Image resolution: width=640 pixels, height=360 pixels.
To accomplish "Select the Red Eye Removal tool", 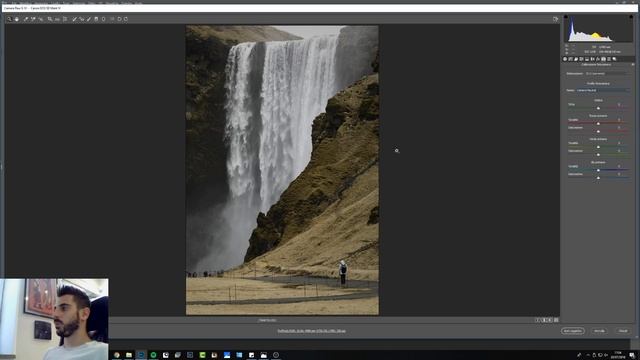I will [81, 19].
